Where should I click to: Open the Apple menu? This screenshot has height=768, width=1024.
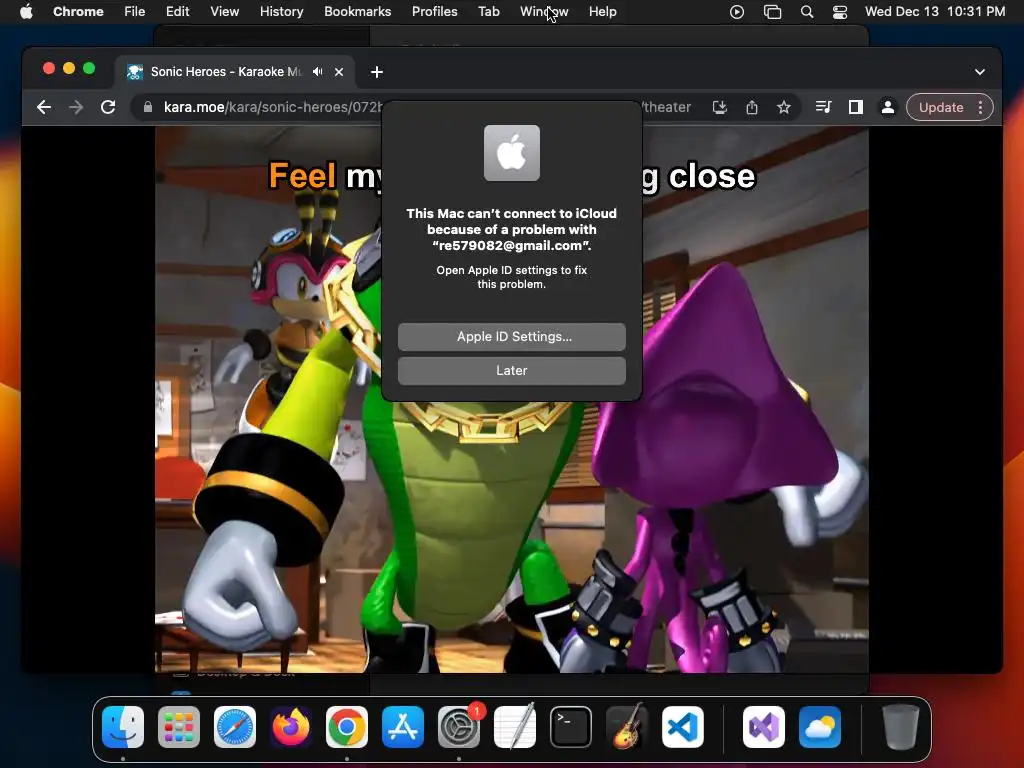(26, 12)
